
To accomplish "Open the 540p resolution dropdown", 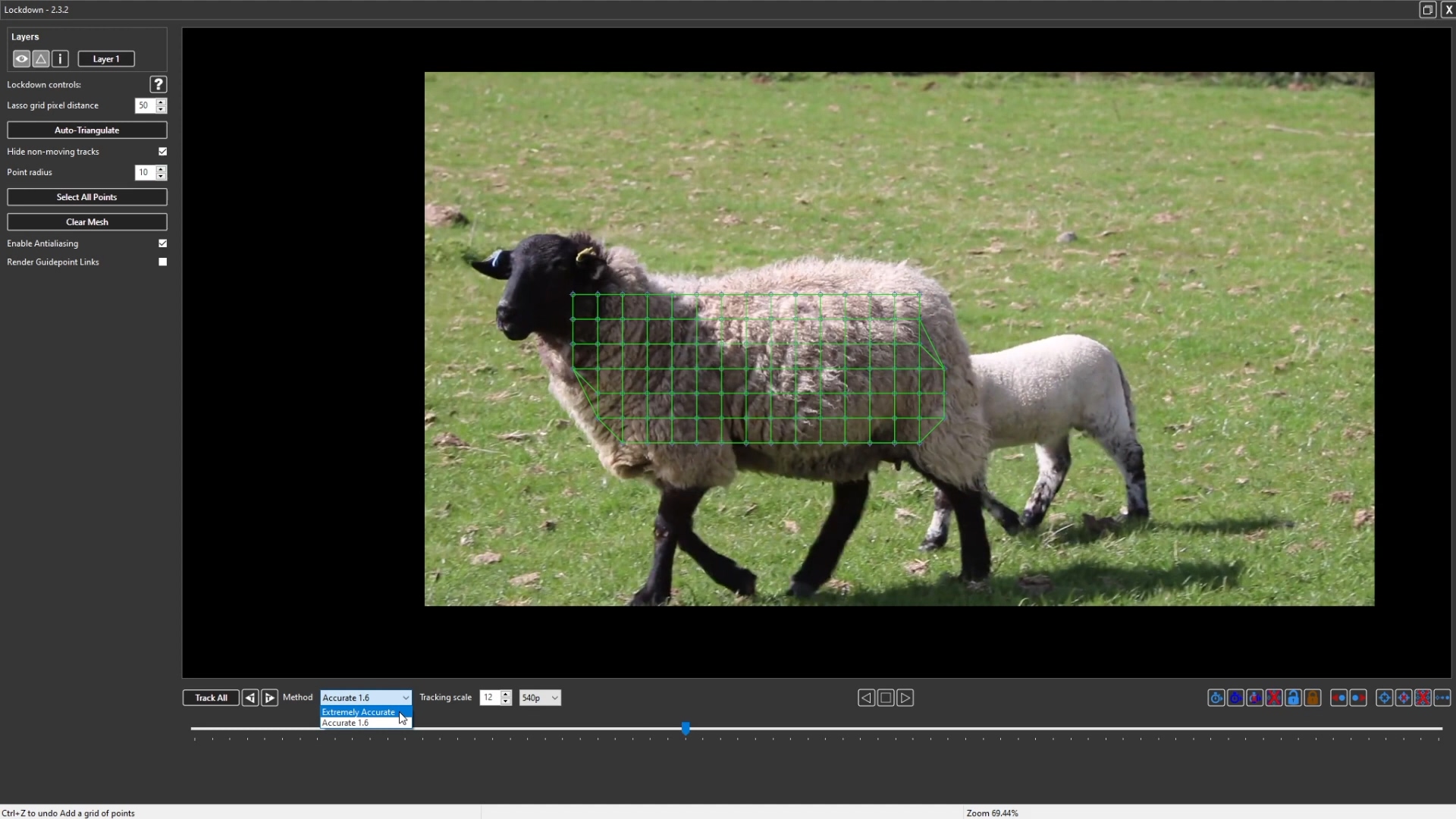I will [x=539, y=698].
